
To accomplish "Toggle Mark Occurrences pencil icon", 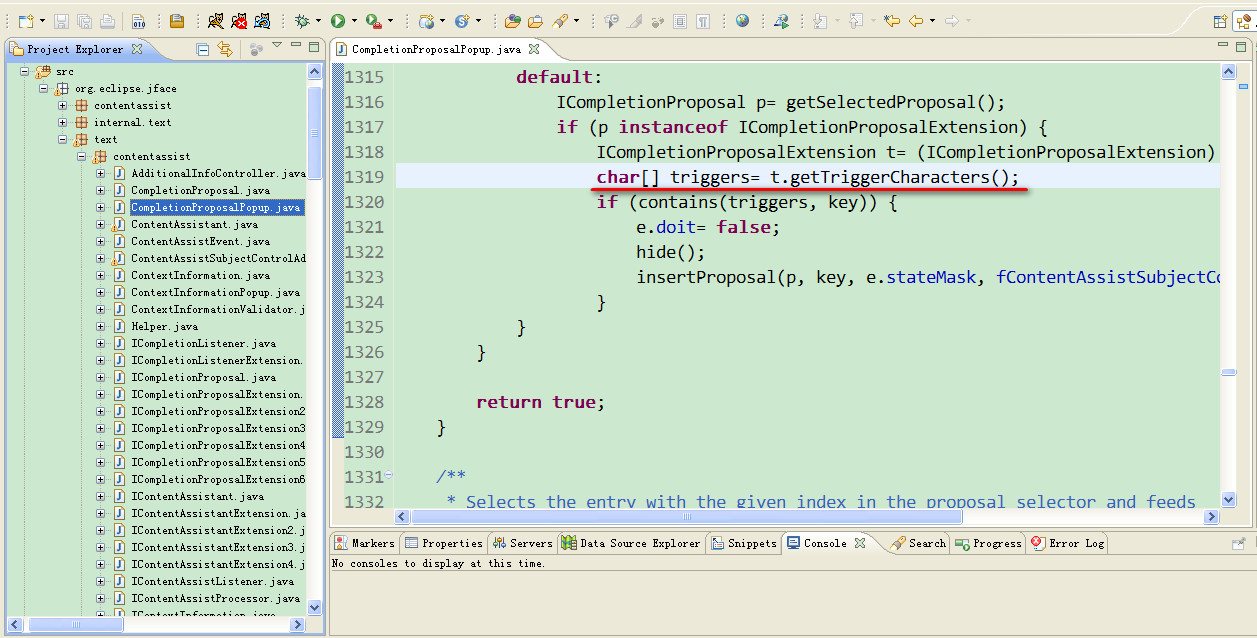I will coord(634,20).
